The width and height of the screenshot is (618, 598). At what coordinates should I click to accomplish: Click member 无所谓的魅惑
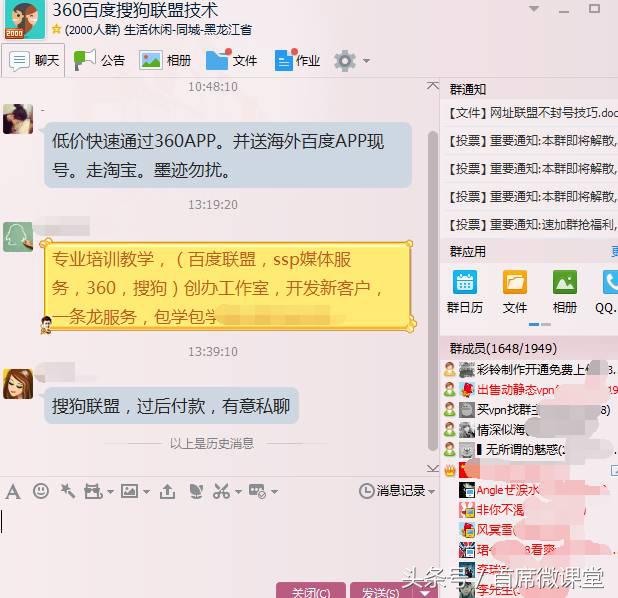[x=531, y=449]
